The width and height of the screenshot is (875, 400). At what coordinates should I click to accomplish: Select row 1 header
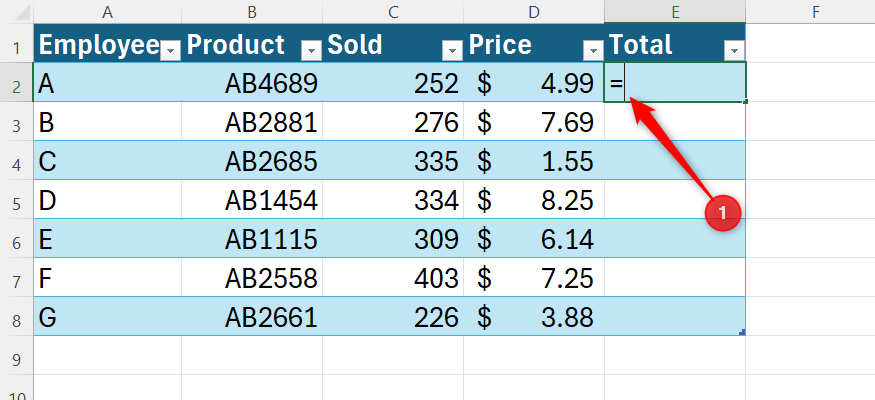click(x=17, y=43)
